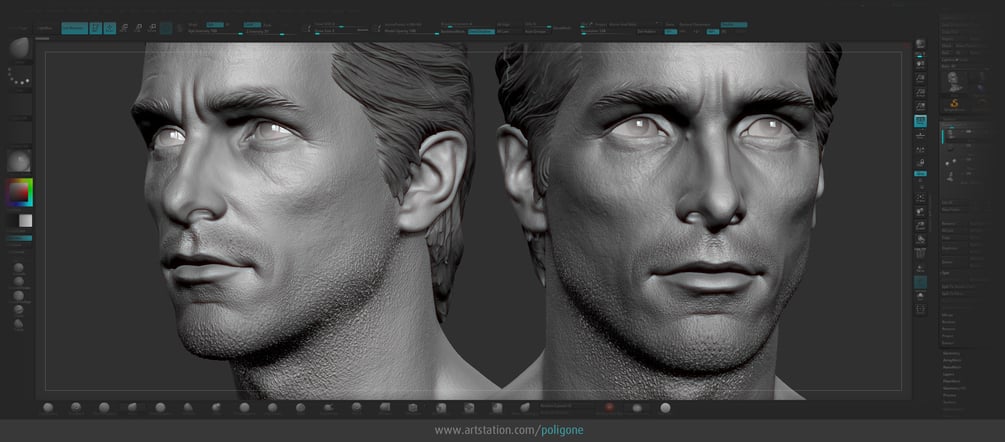Open the Dots stroke type selector
1005x442 pixels.
coord(19,78)
